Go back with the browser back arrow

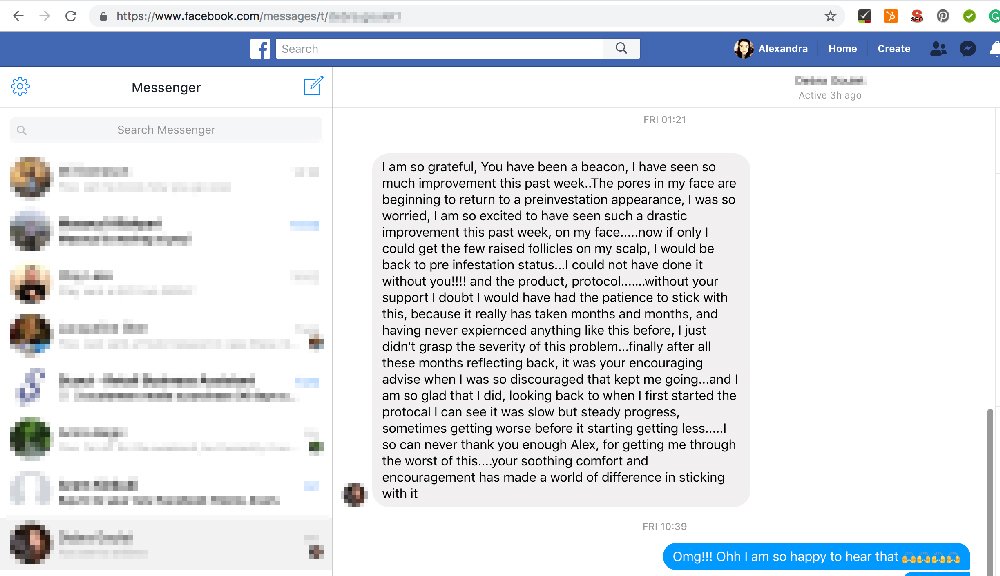coord(18,16)
